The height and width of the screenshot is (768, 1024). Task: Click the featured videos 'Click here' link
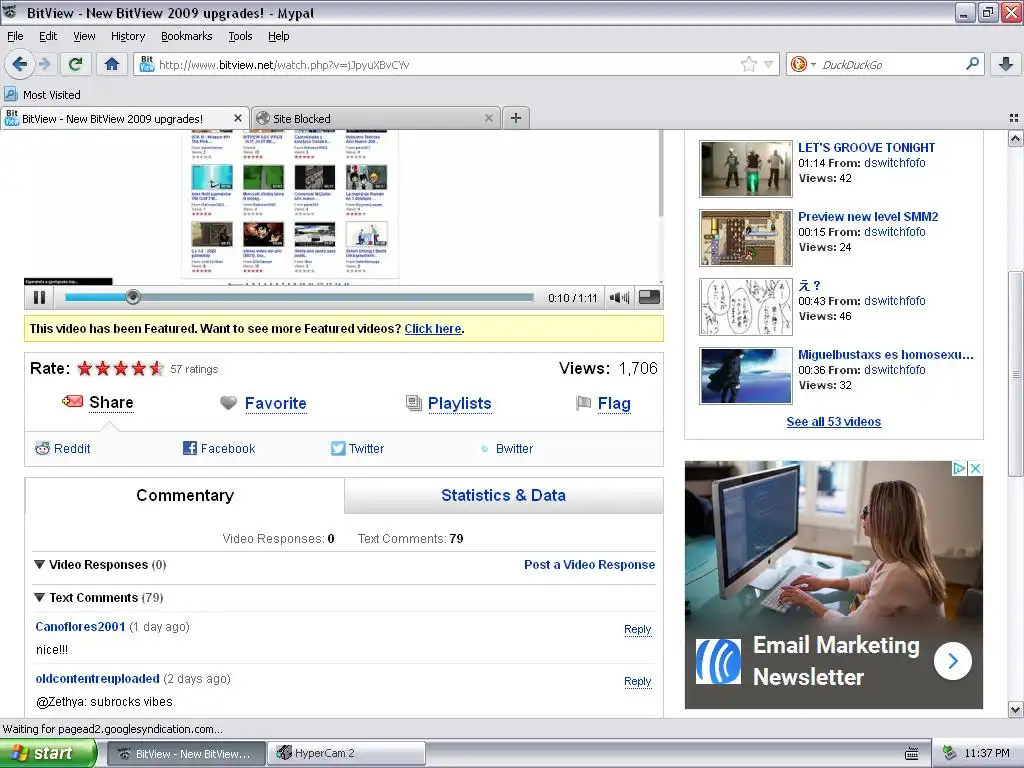click(x=432, y=328)
